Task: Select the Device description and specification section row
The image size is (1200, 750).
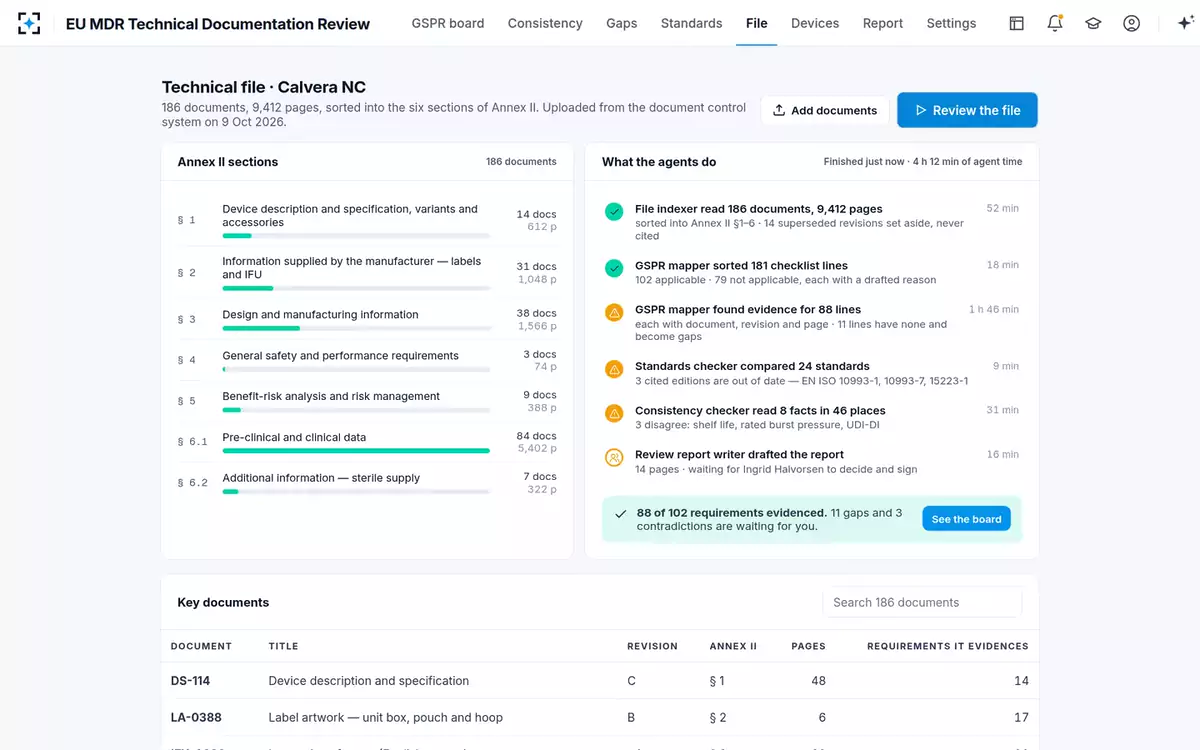Action: 367,220
